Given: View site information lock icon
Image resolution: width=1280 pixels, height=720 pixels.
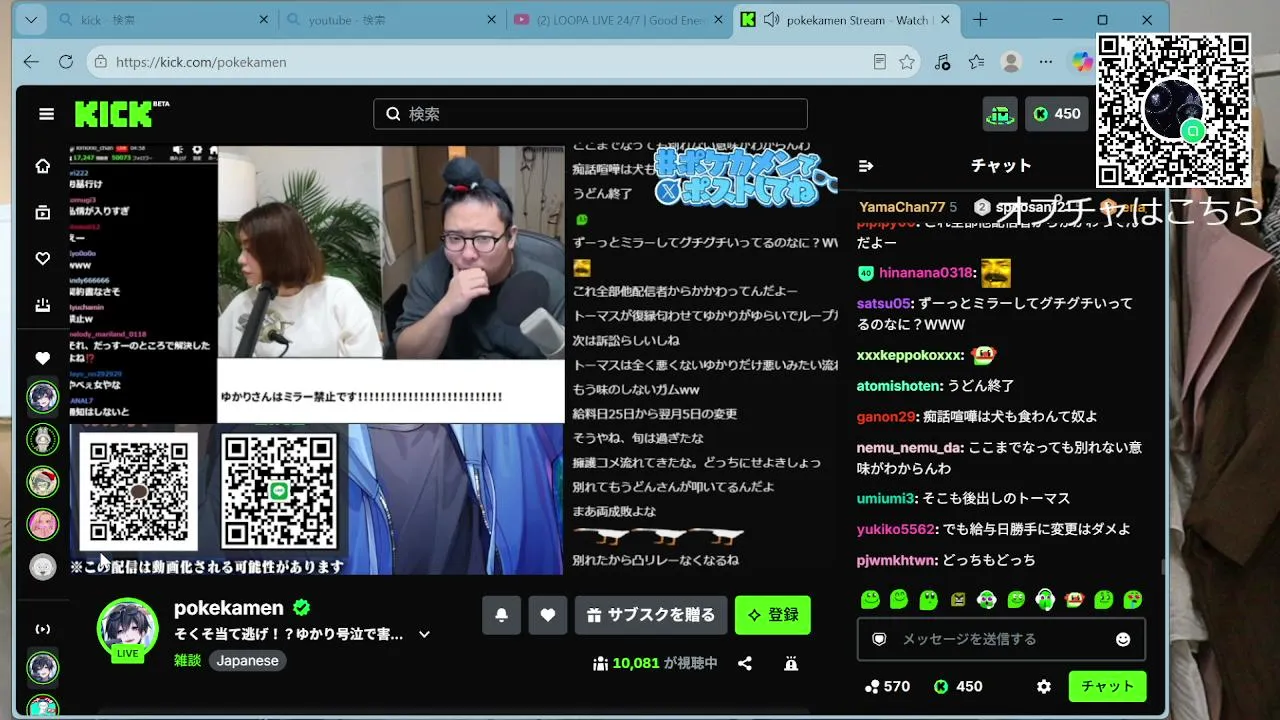Looking at the screenshot, I should pos(100,62).
